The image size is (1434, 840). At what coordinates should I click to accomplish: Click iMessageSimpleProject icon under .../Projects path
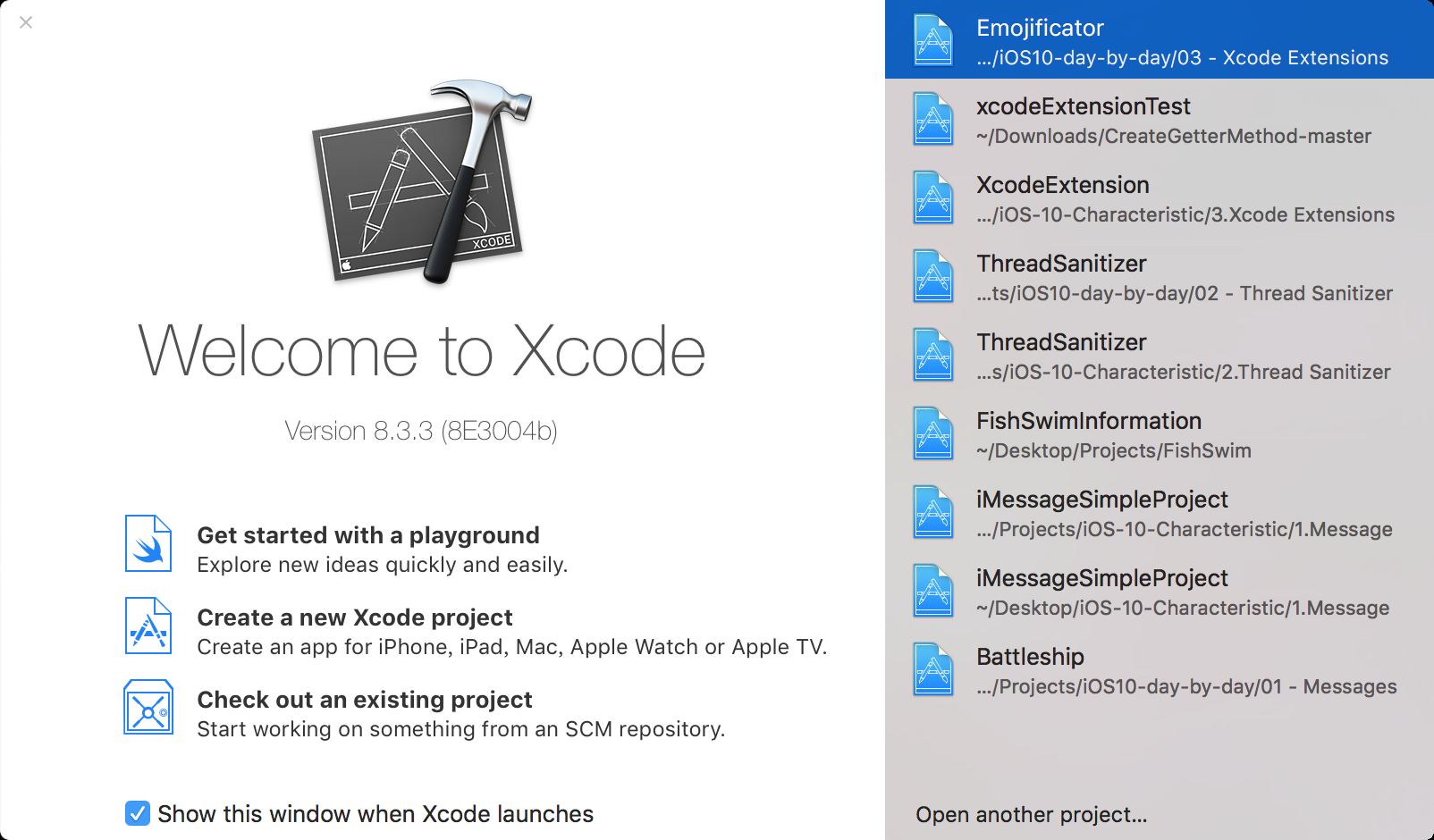click(x=933, y=512)
